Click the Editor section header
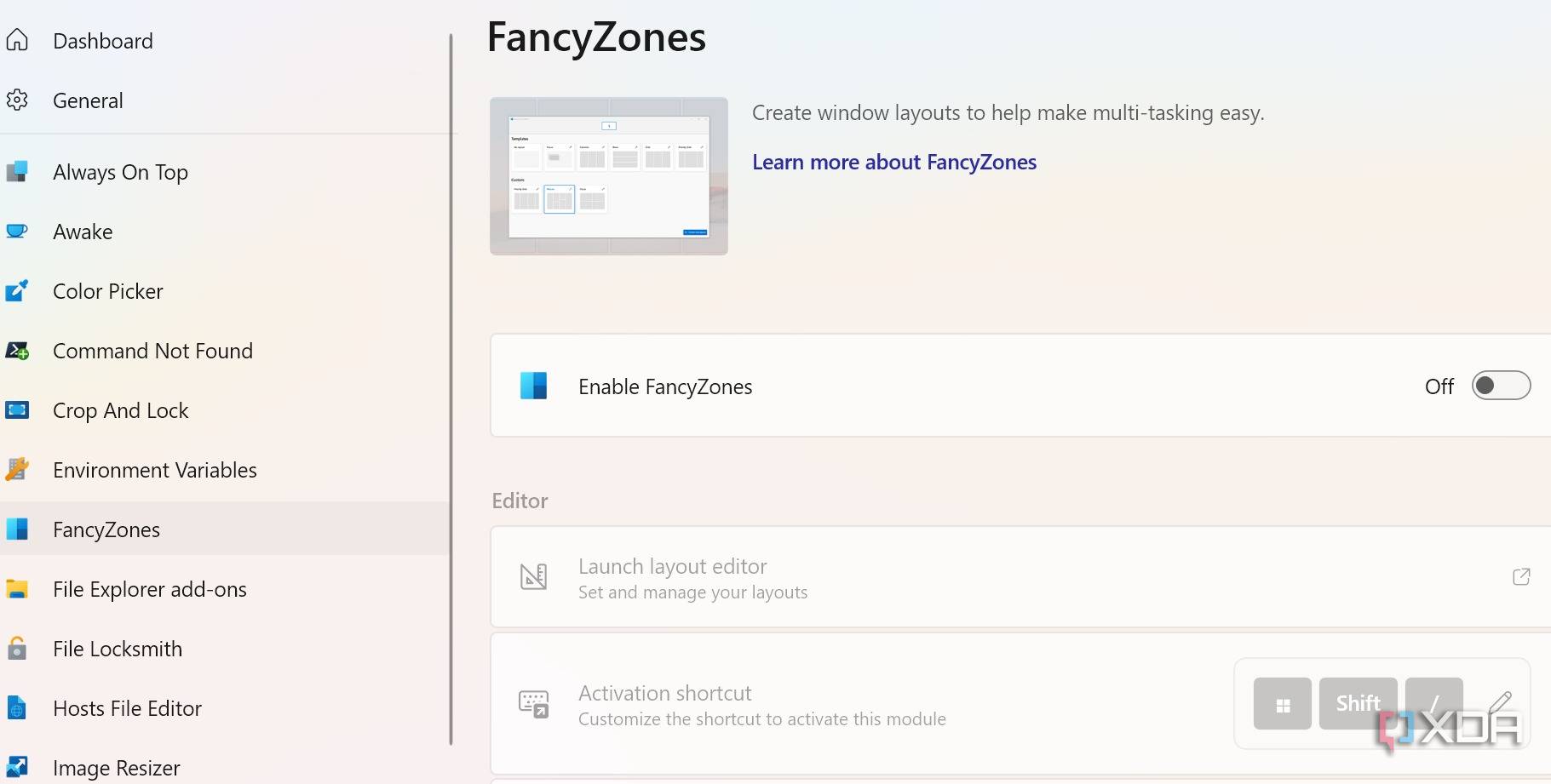This screenshot has width=1551, height=784. pyautogui.click(x=520, y=501)
